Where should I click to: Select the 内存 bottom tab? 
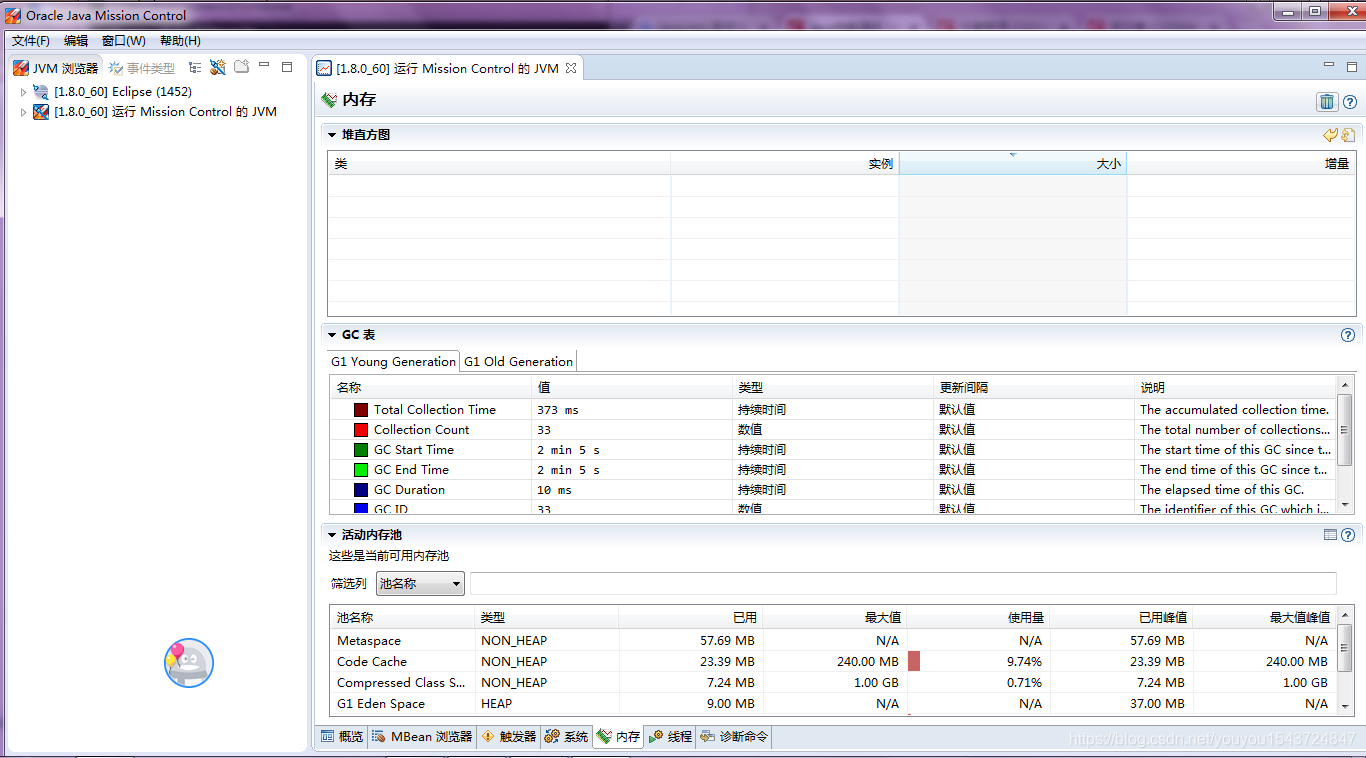(618, 737)
